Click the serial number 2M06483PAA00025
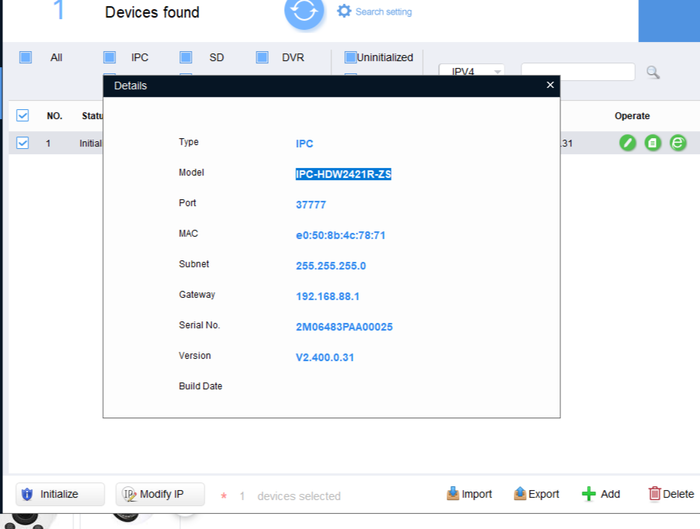700x529 pixels. pos(344,327)
